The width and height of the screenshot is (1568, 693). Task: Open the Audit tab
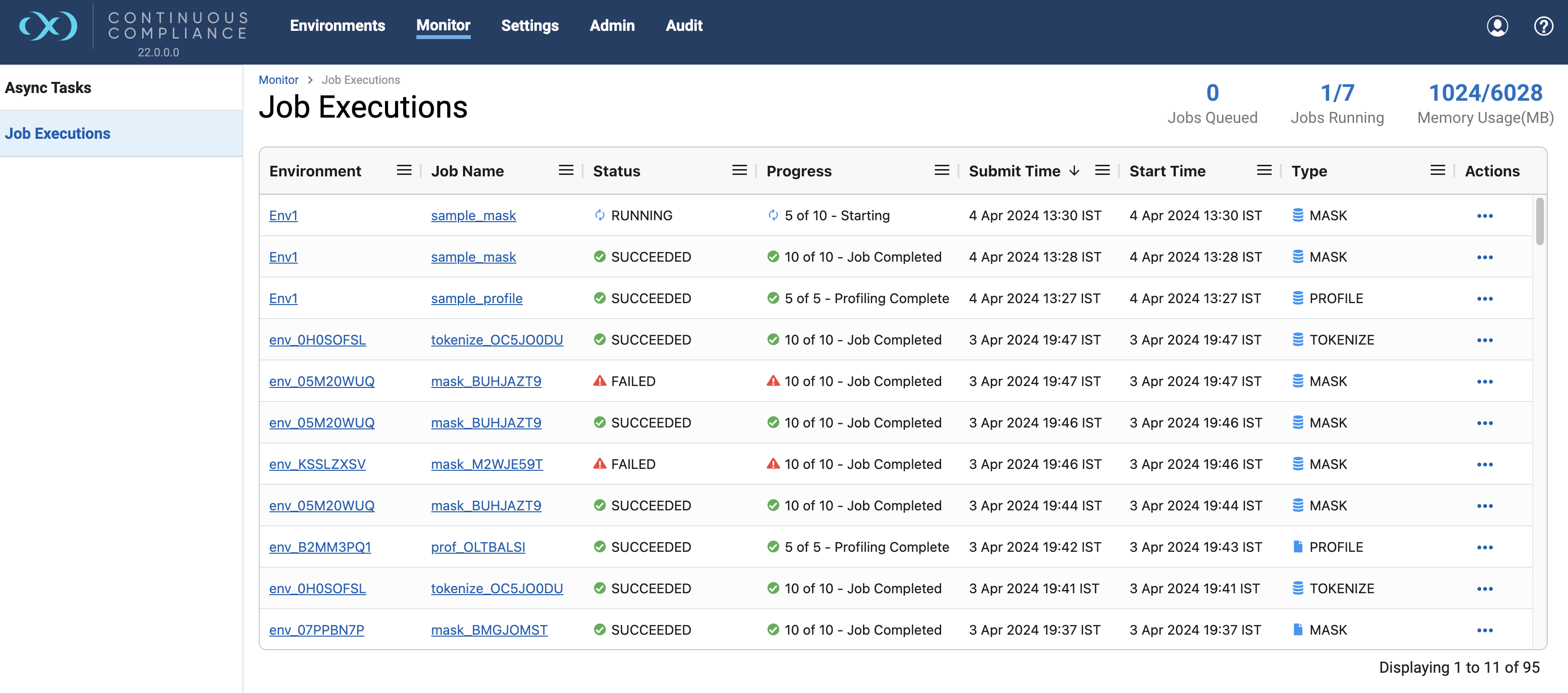(x=684, y=26)
